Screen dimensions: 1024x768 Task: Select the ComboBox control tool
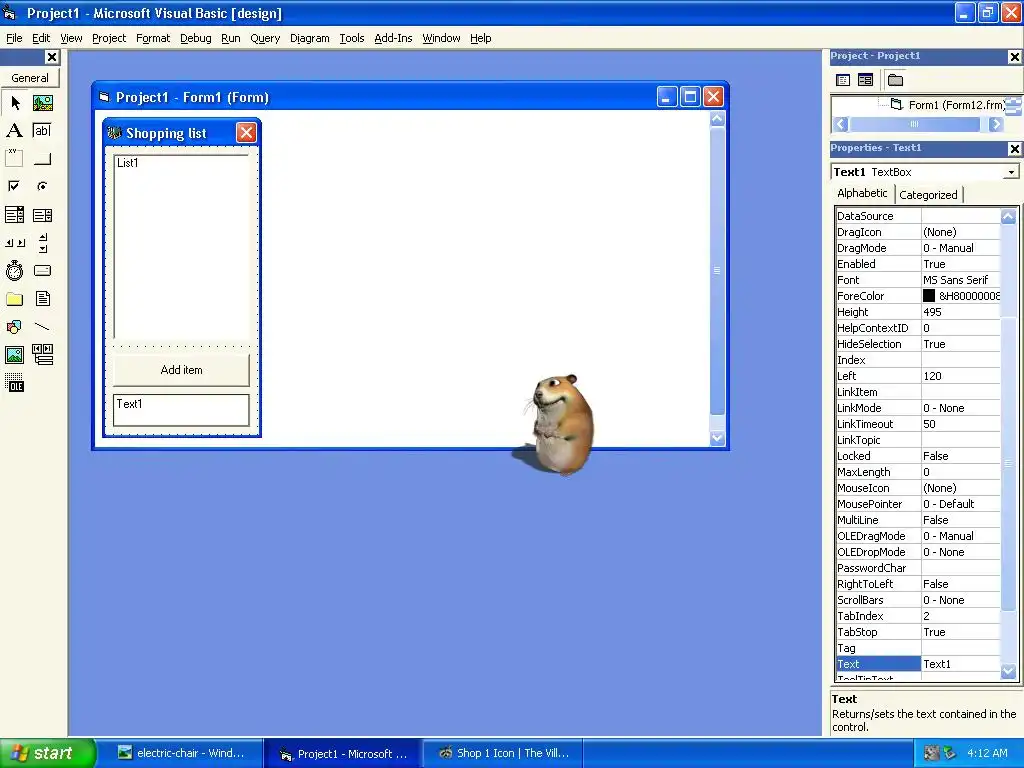click(x=15, y=214)
